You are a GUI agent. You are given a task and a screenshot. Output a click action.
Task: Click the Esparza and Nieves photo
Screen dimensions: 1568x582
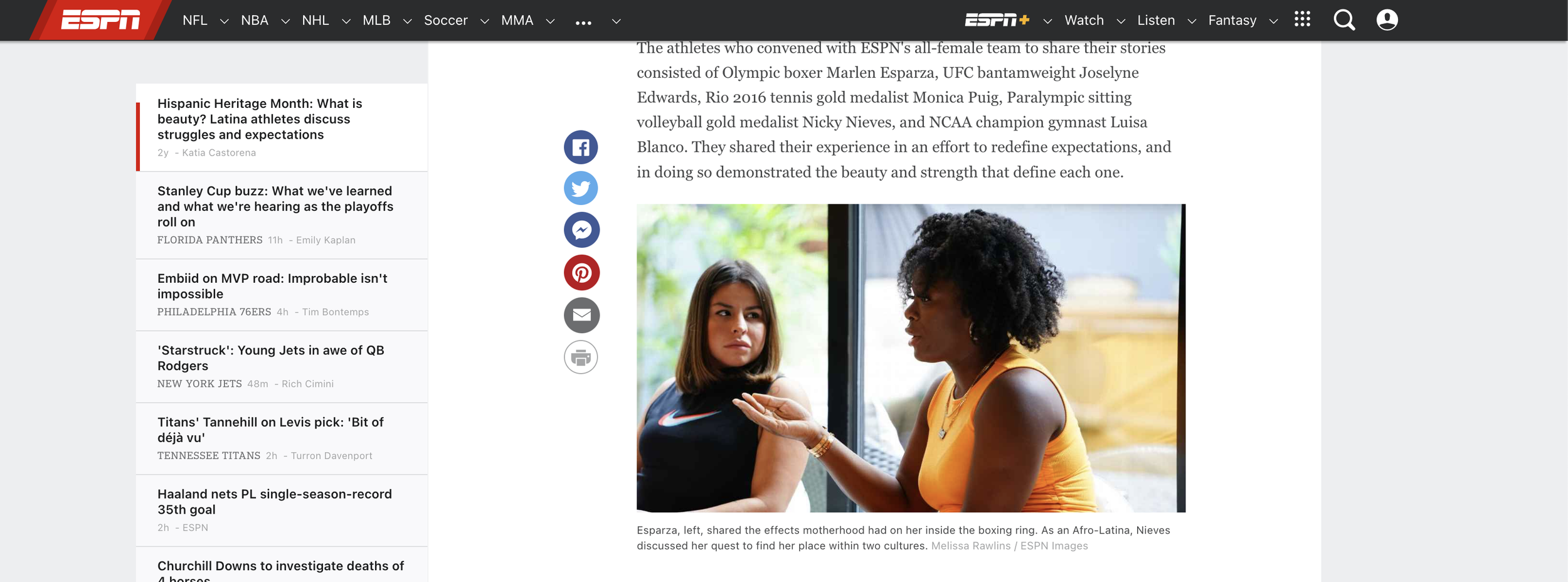911,358
